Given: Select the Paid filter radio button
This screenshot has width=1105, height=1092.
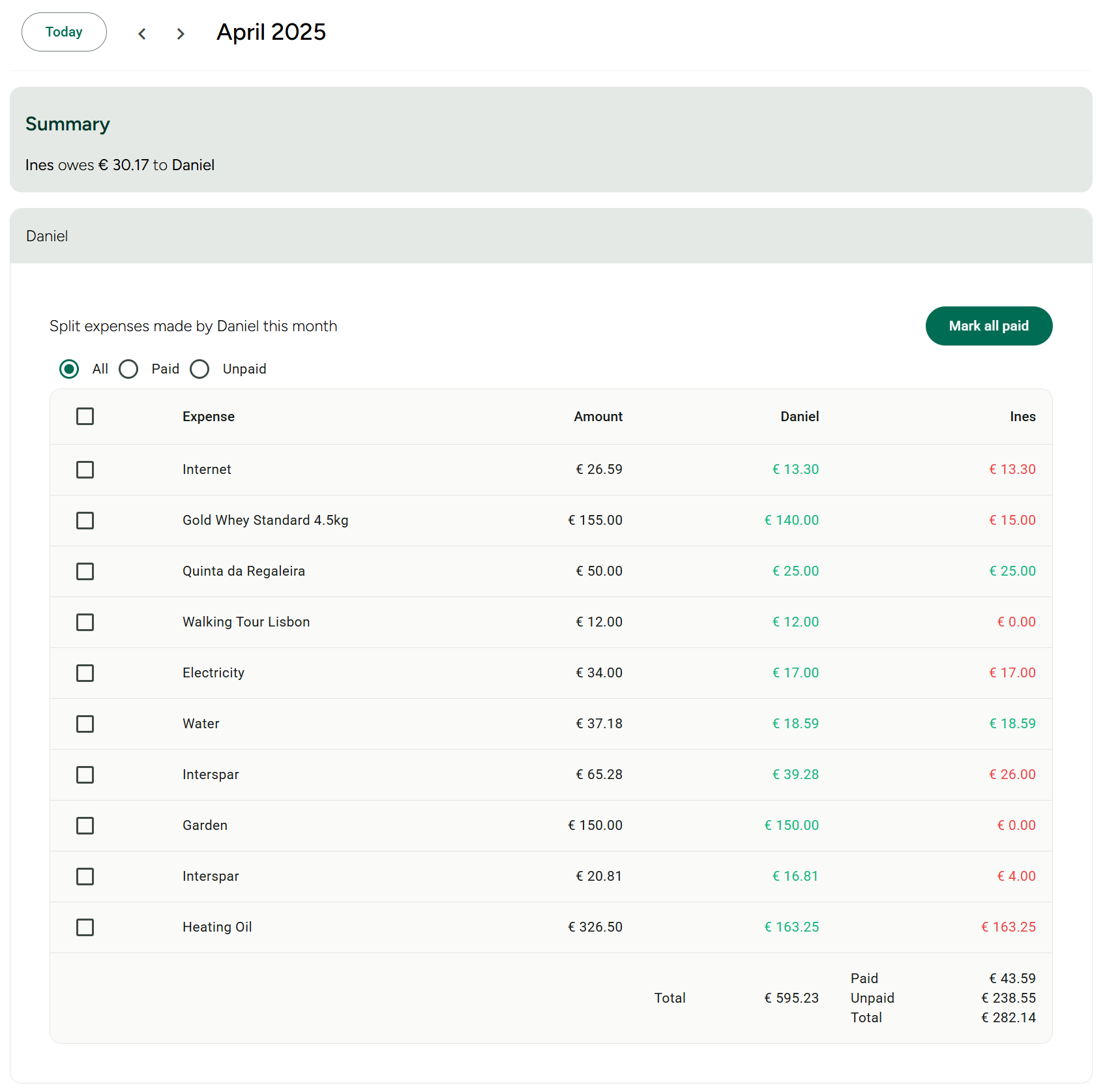Looking at the screenshot, I should (x=128, y=369).
